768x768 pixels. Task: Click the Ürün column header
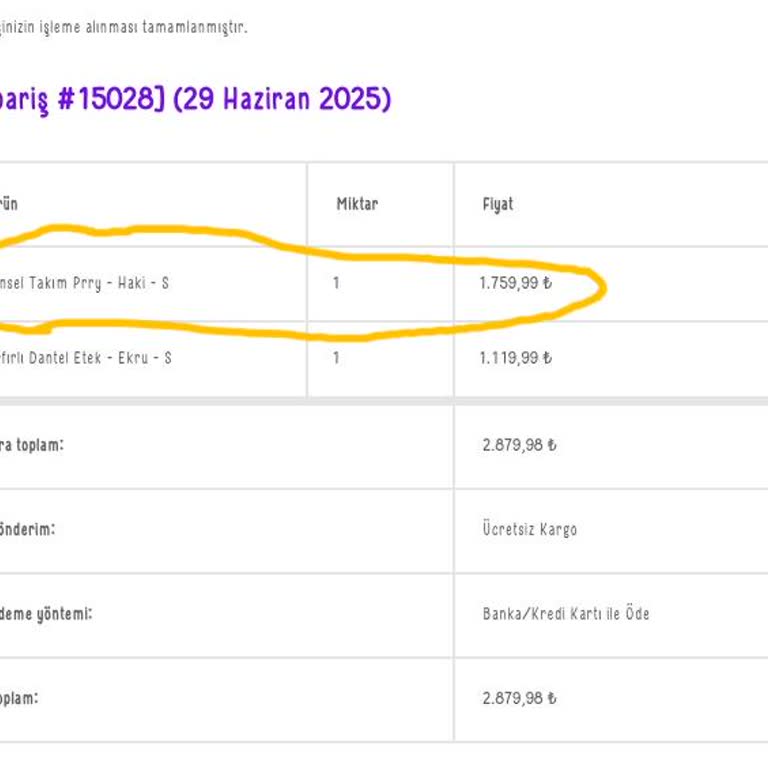pos(8,204)
